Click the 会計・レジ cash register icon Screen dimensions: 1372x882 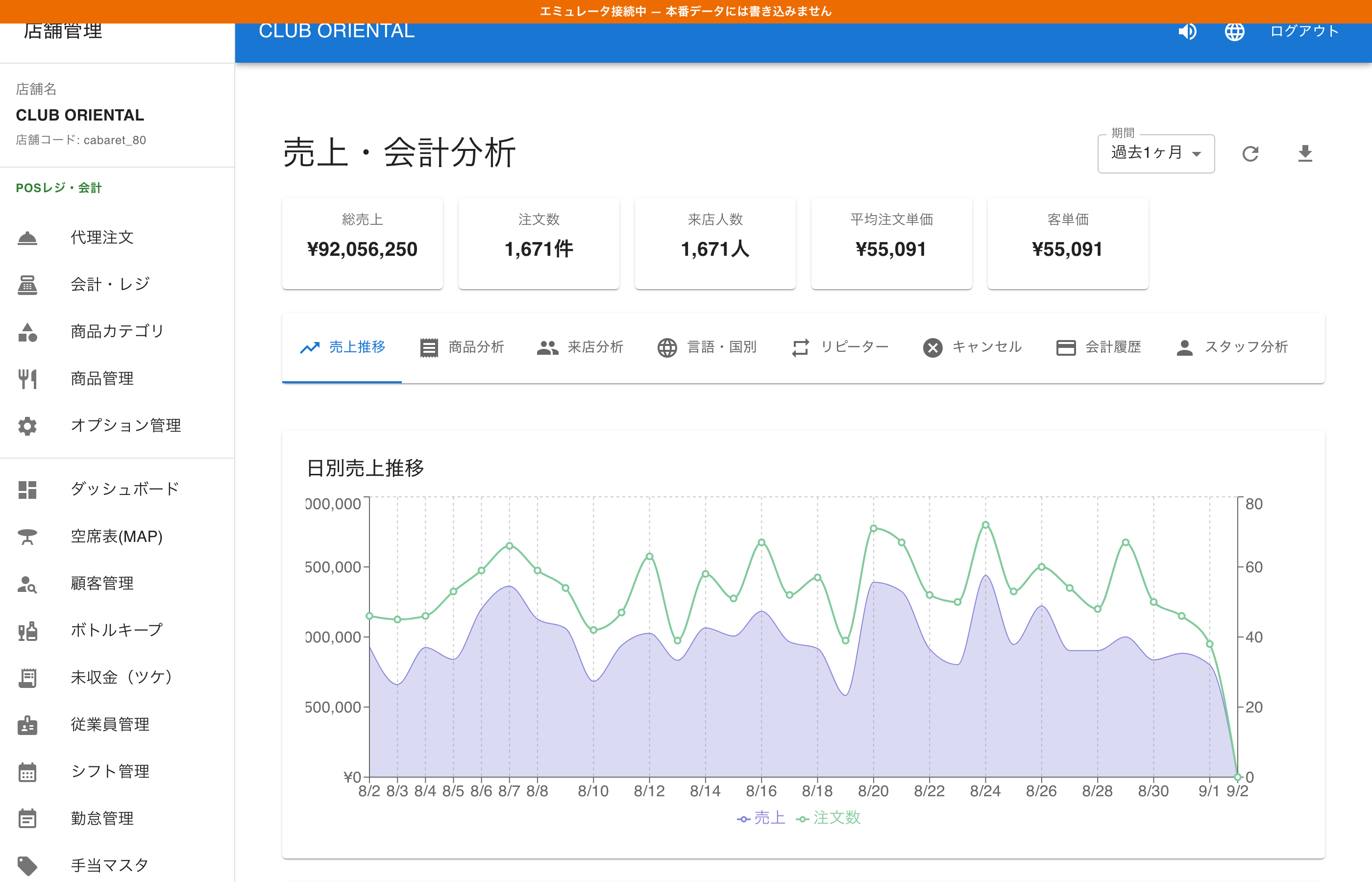point(27,285)
